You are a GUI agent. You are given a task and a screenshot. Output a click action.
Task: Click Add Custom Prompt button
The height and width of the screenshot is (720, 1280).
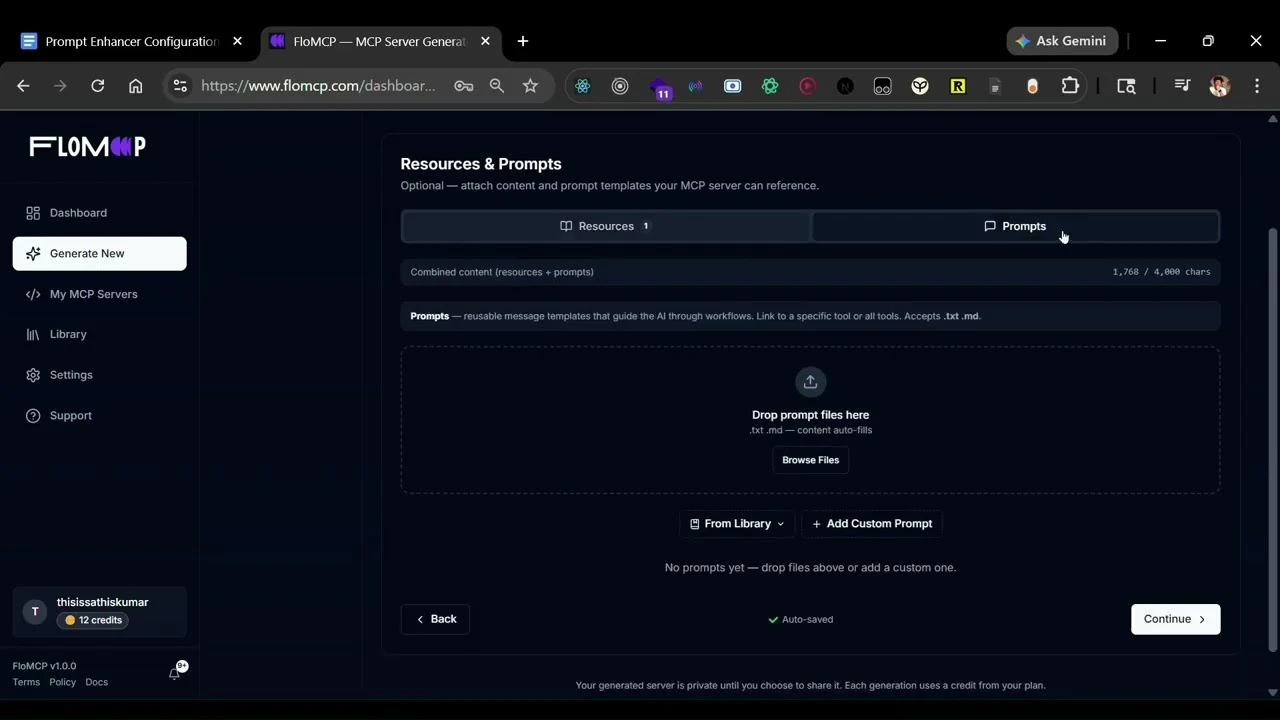[872, 524]
